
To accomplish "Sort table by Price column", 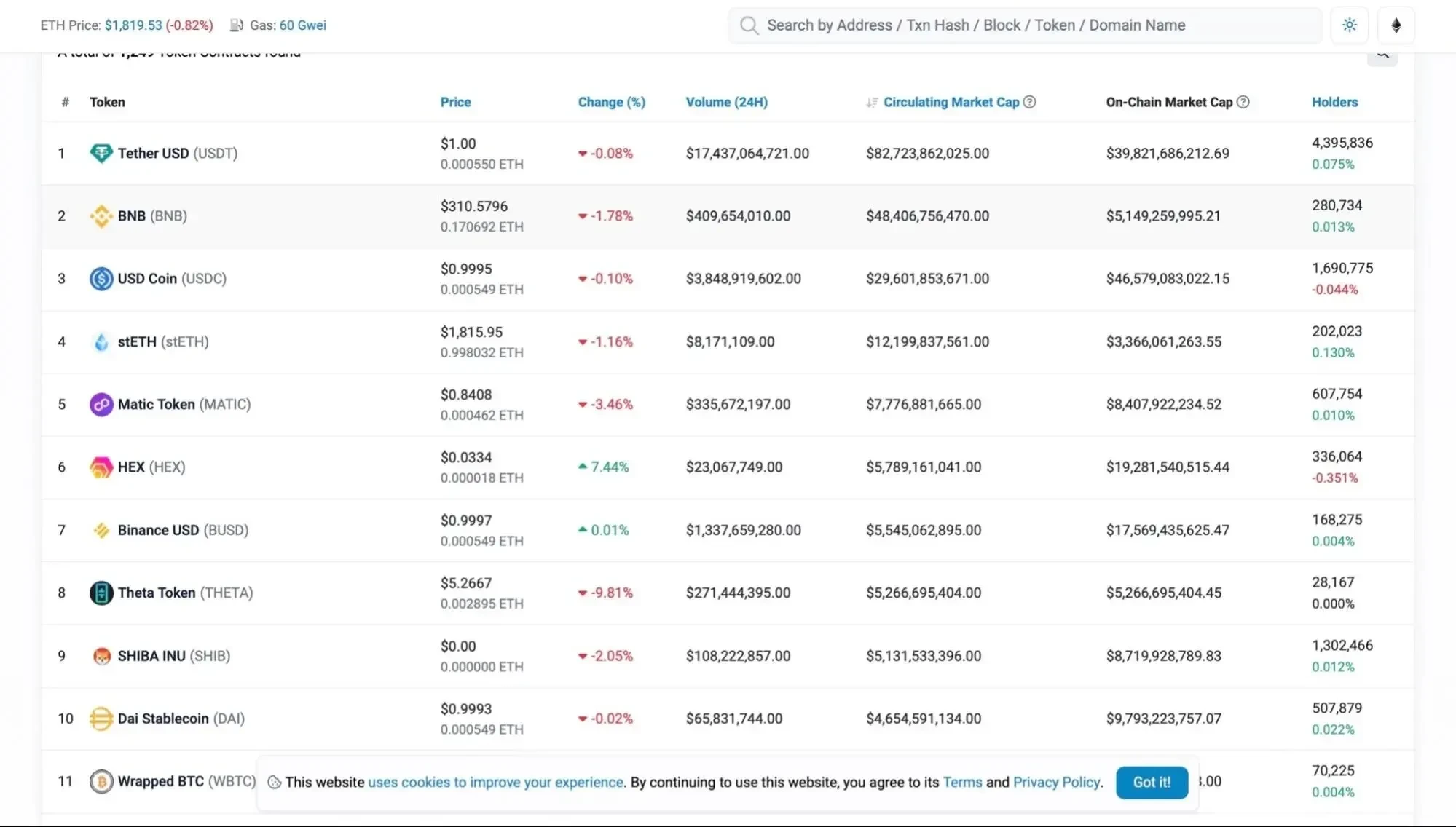I will pos(455,102).
